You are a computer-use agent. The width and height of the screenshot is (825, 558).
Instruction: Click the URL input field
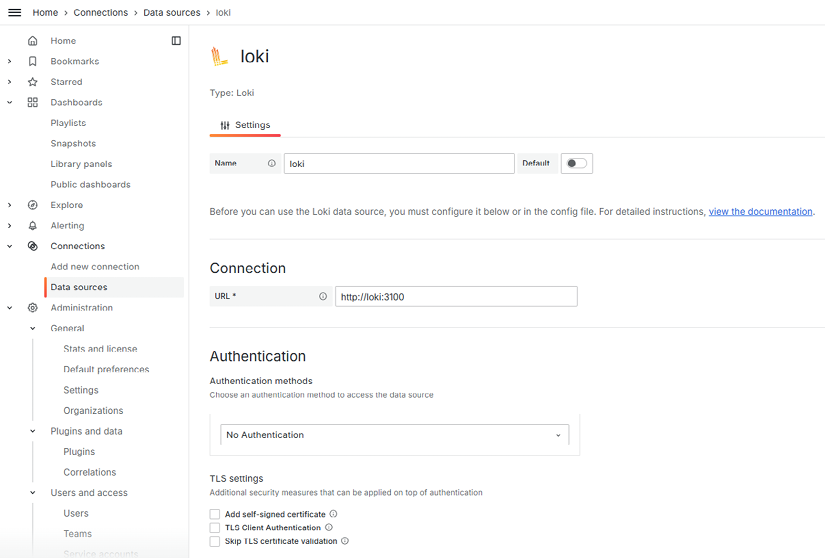pyautogui.click(x=456, y=297)
